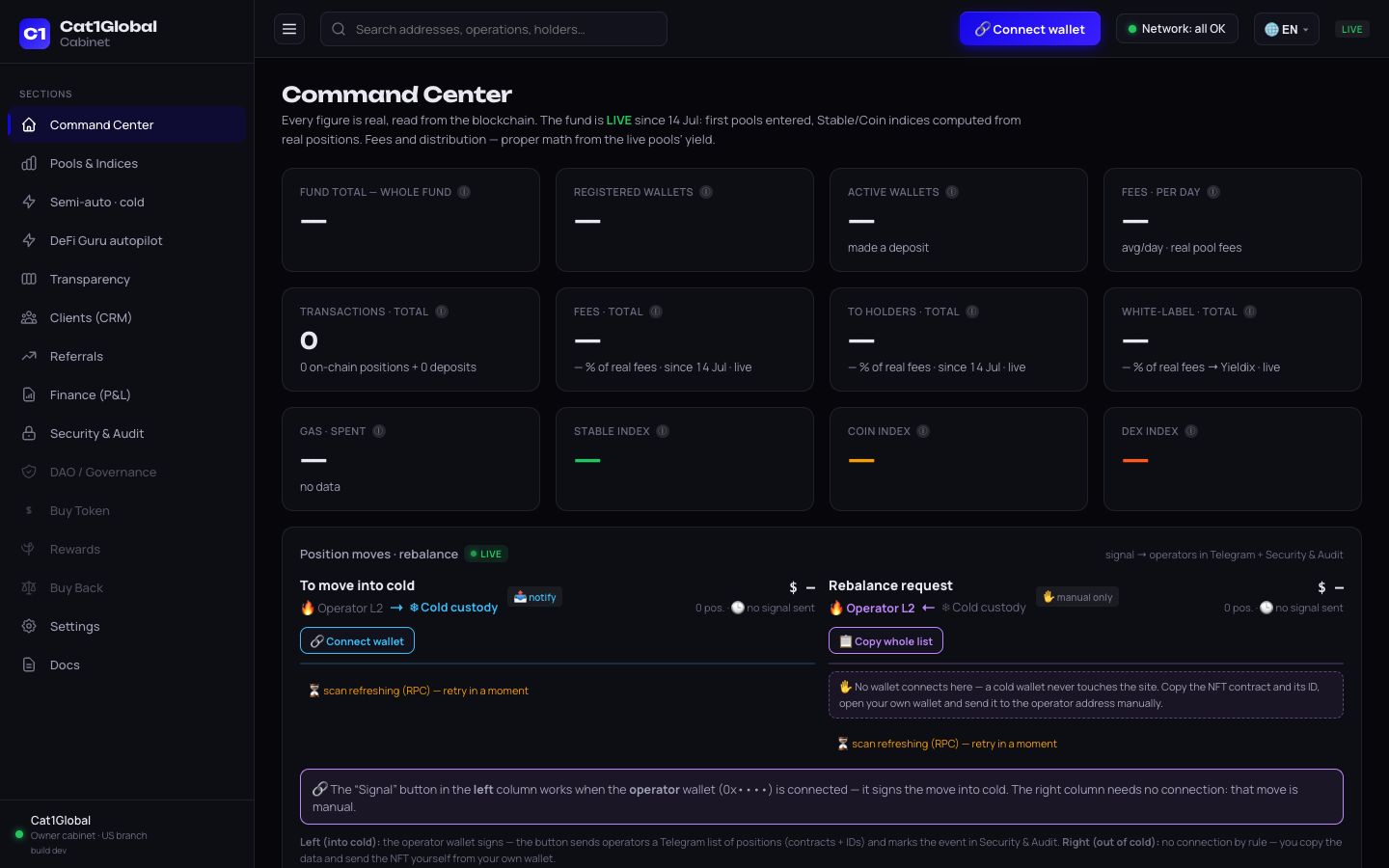The width and height of the screenshot is (1389, 868).
Task: Click Connect wallet under To move into cold
Action: 357,640
